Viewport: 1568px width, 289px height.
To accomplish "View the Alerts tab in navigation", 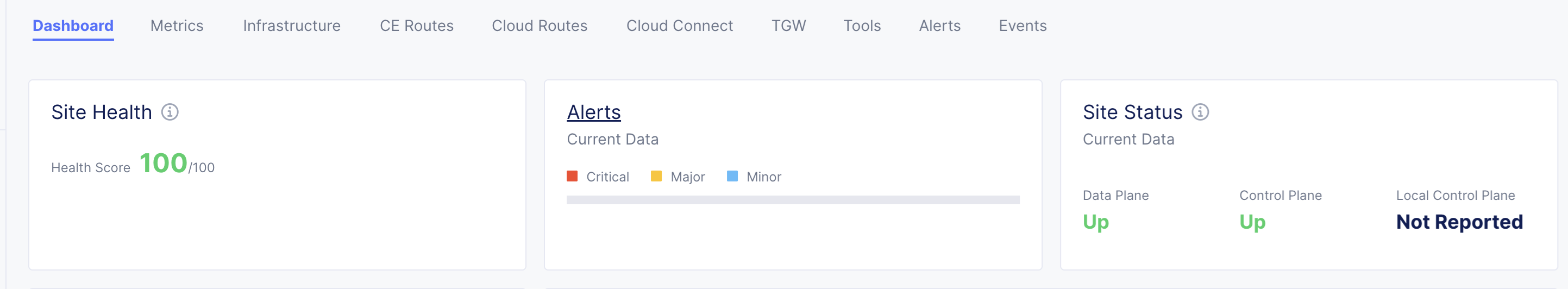I will (939, 26).
